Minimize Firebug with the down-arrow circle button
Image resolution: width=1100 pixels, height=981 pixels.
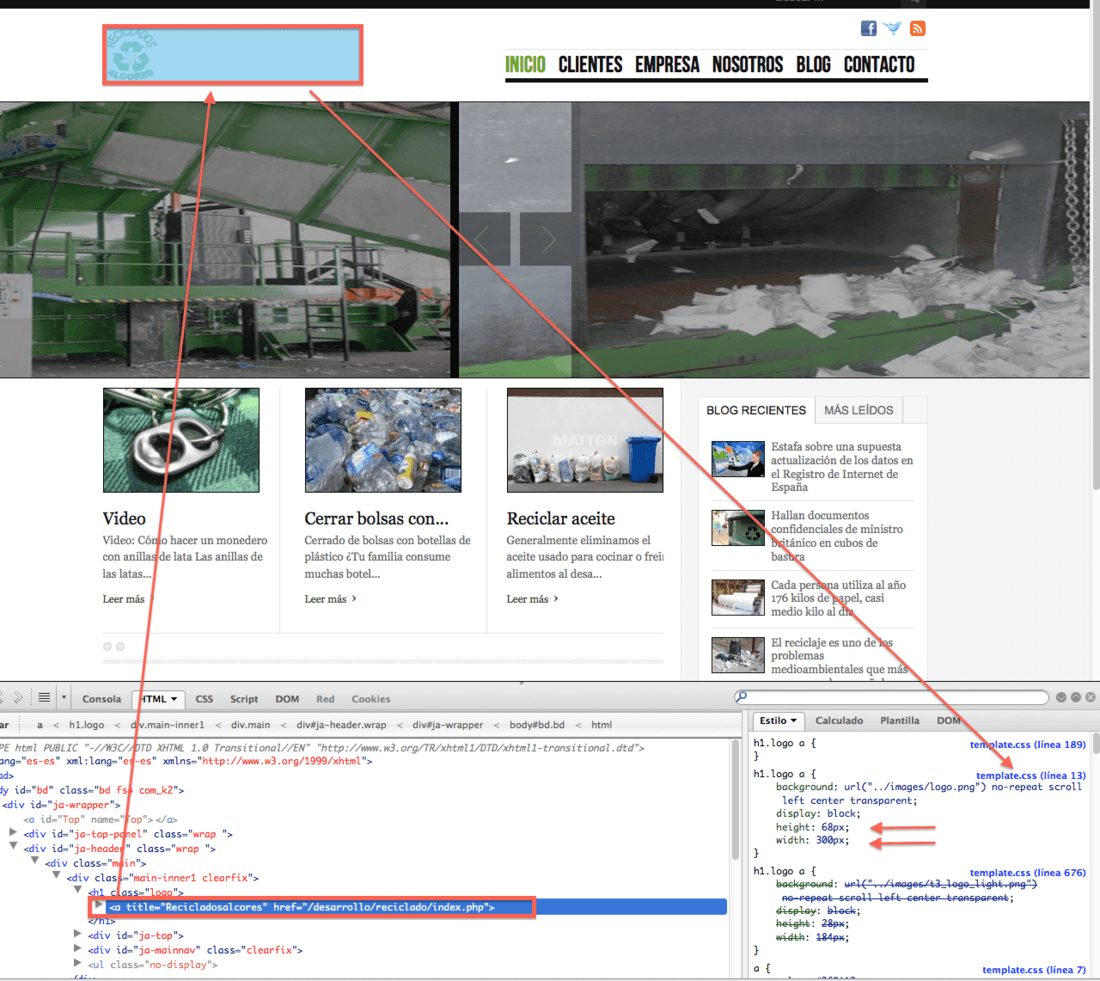(1061, 698)
